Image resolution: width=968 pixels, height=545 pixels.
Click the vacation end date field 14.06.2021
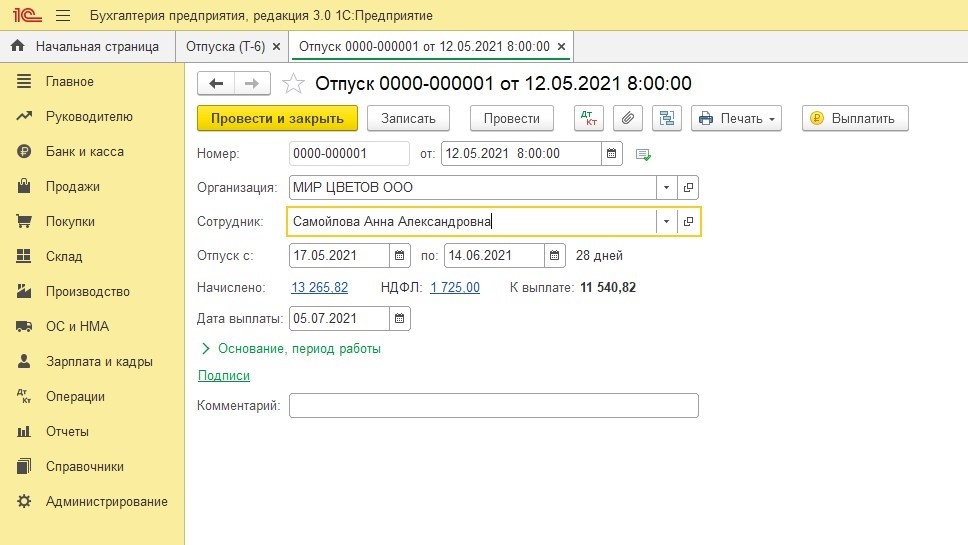click(x=494, y=256)
